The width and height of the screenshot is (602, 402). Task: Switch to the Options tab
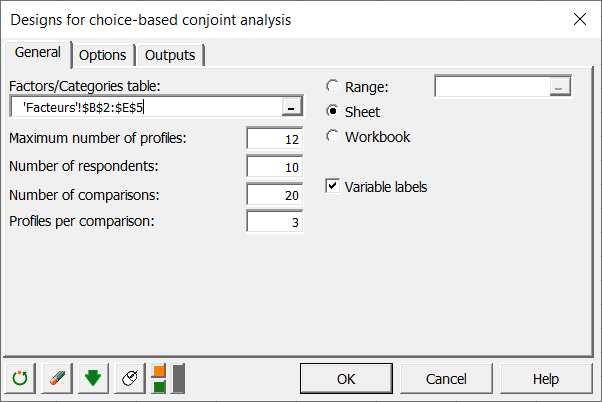click(x=102, y=55)
